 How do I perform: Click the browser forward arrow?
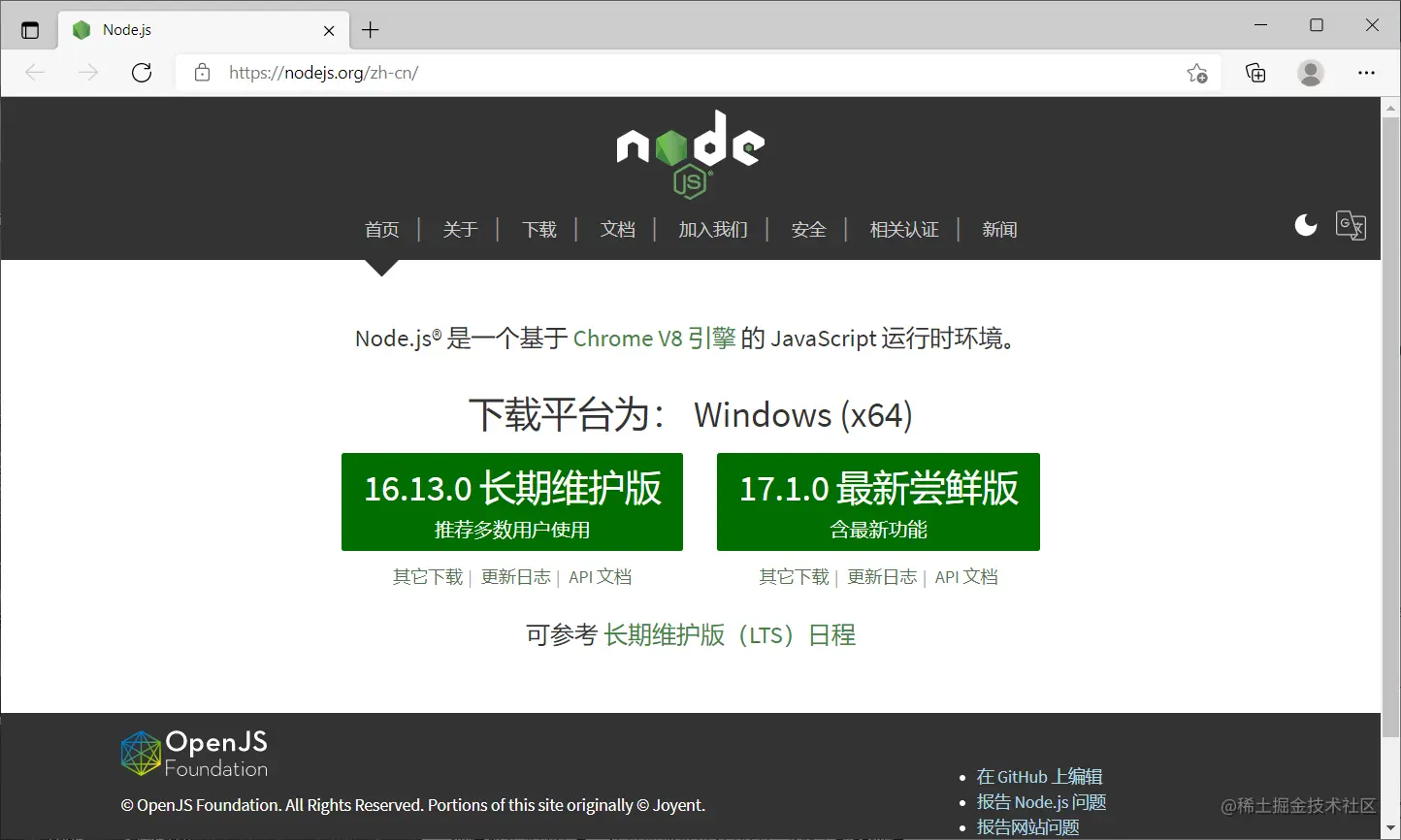(x=88, y=73)
